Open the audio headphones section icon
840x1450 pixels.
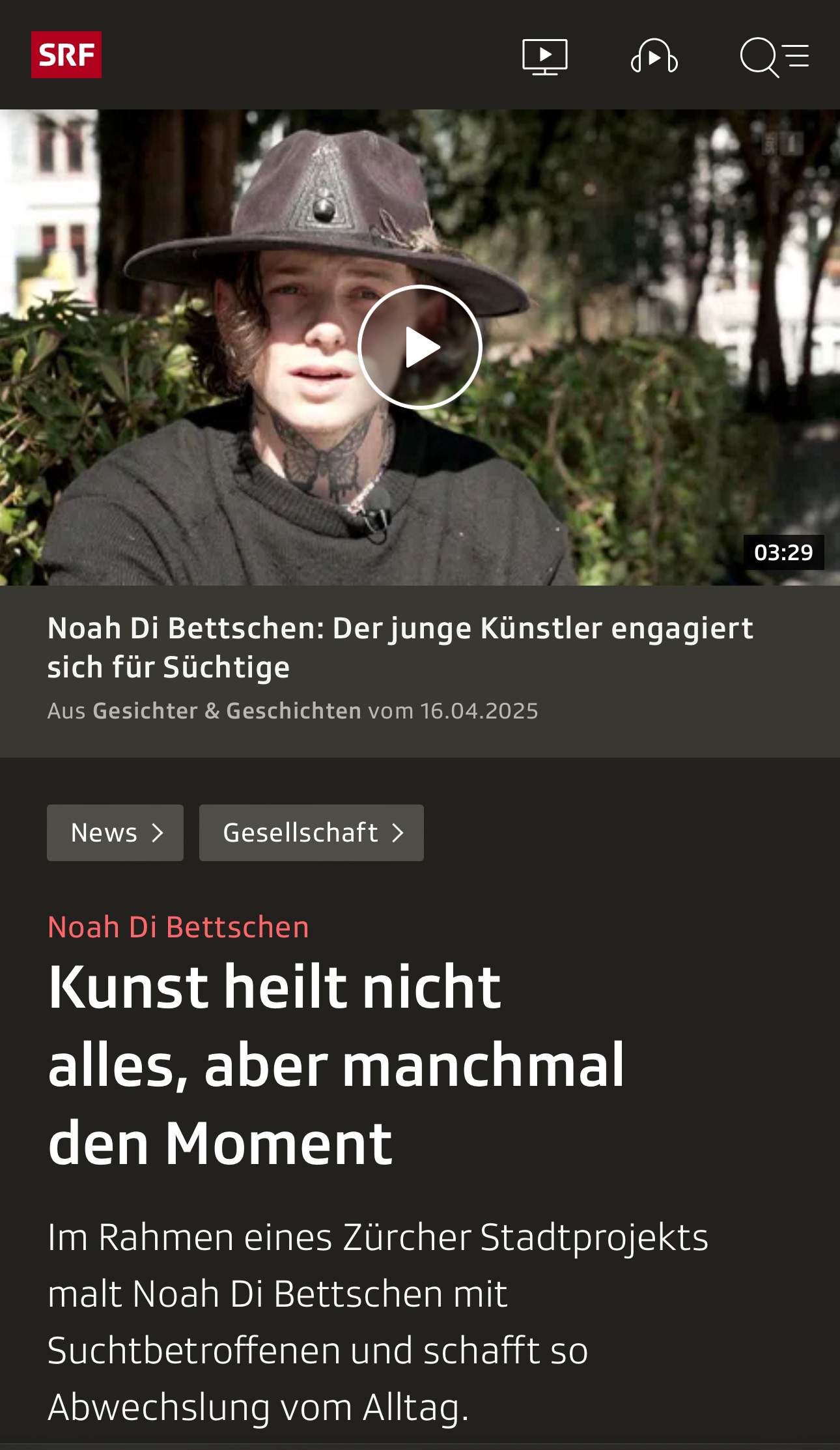(x=654, y=56)
